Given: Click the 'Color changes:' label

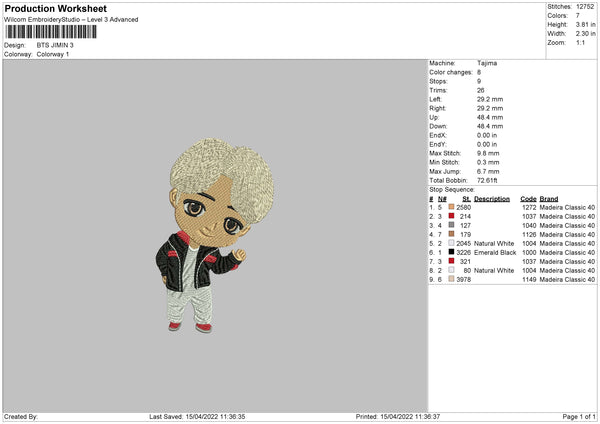Looking at the screenshot, I should 451,72.
